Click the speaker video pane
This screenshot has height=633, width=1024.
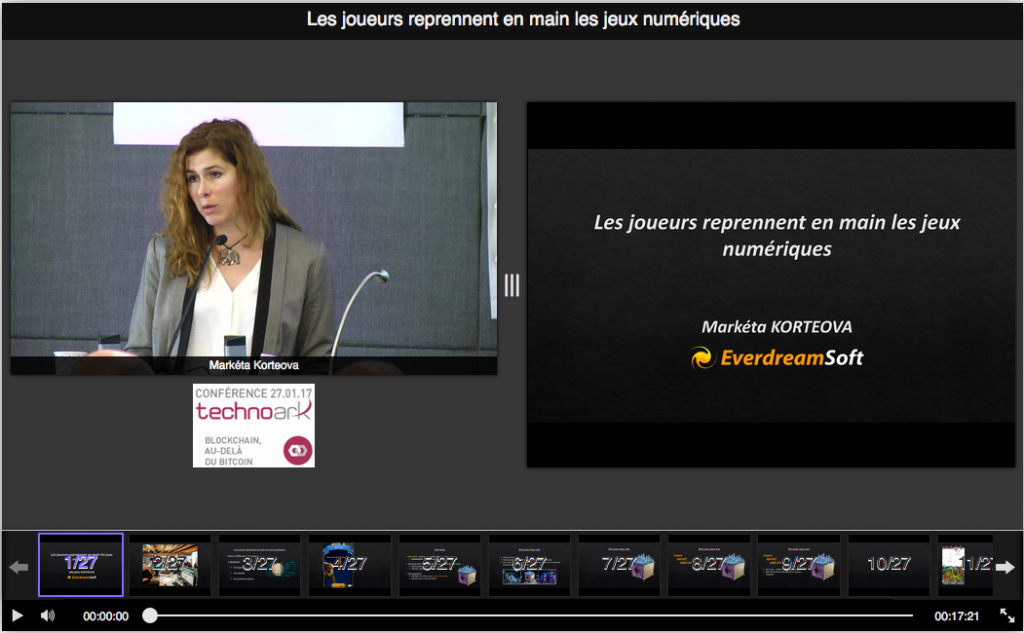pos(254,238)
